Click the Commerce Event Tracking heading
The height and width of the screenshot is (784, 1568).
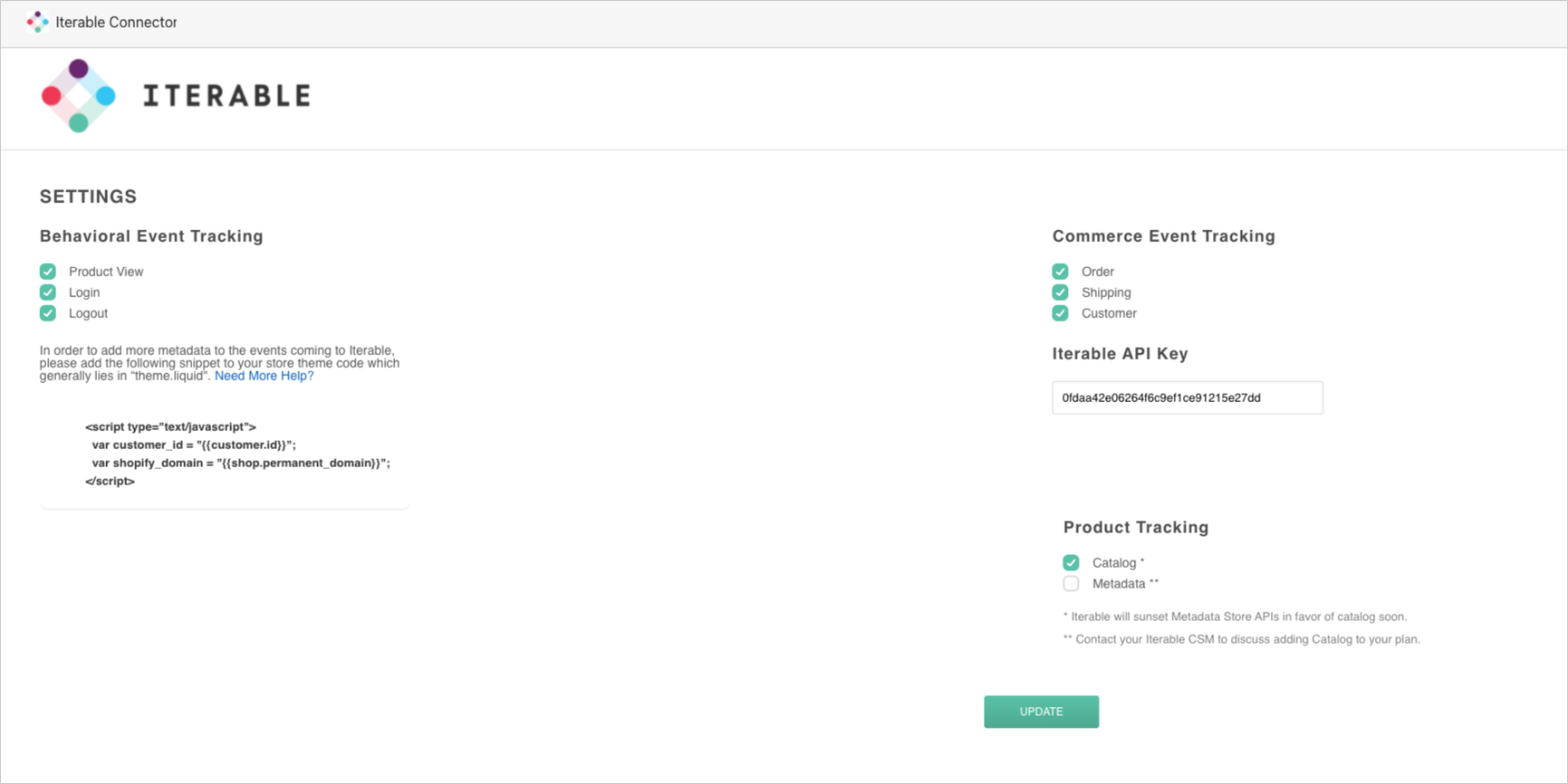[1164, 236]
